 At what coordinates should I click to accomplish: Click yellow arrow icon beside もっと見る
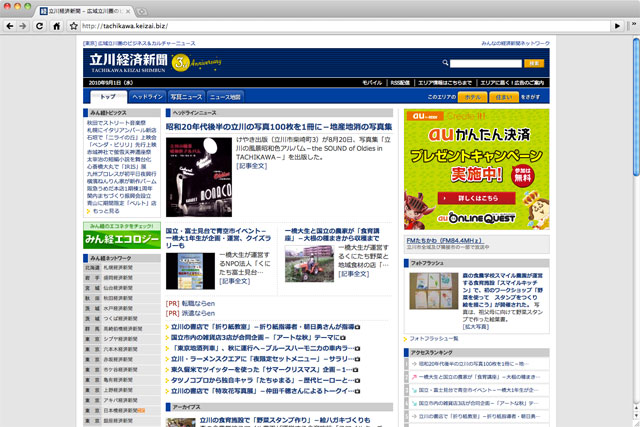pyautogui.click(x=88, y=211)
